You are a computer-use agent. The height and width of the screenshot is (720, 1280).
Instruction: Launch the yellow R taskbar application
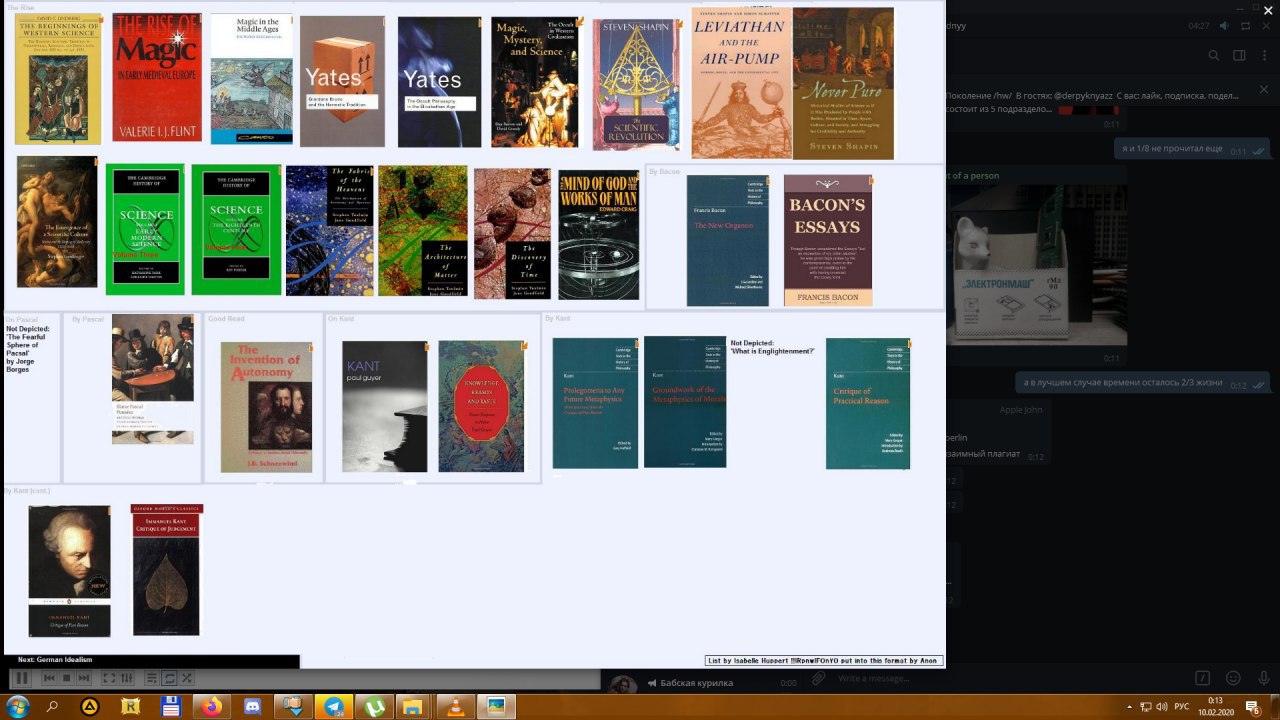tap(131, 706)
